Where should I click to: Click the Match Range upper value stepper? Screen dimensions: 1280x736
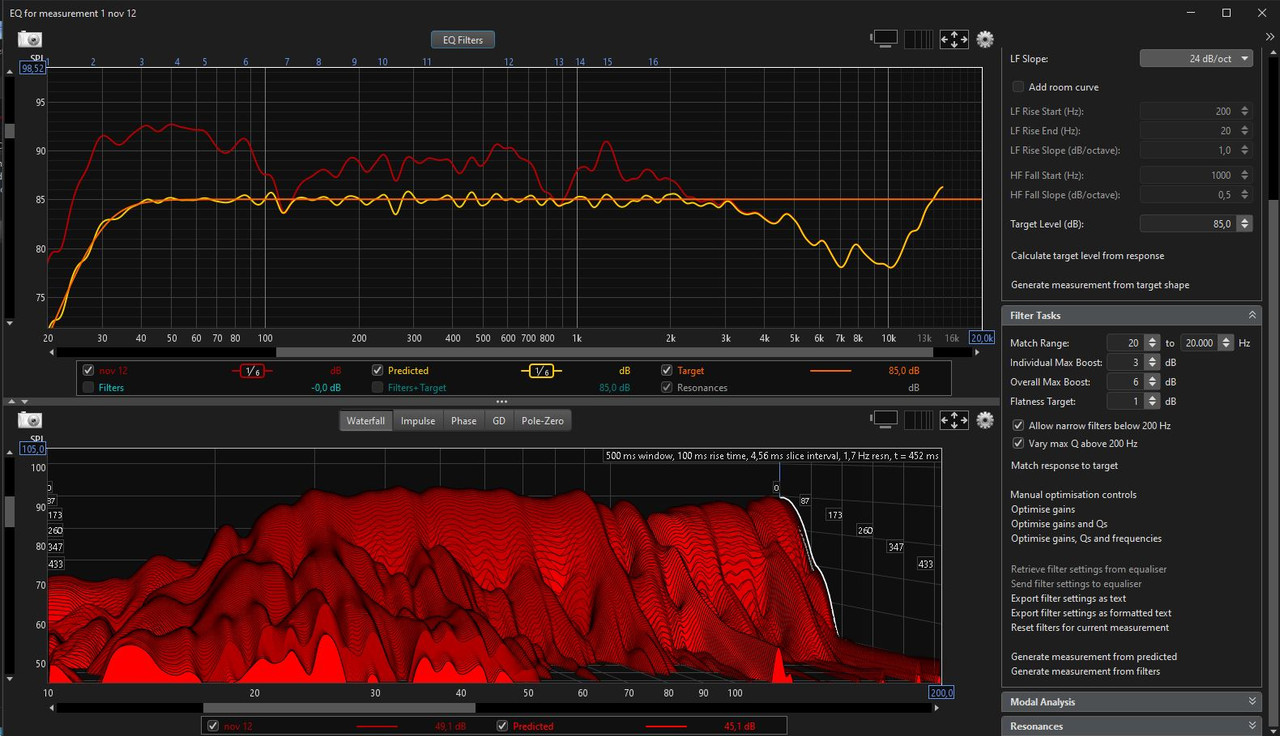pos(1227,342)
